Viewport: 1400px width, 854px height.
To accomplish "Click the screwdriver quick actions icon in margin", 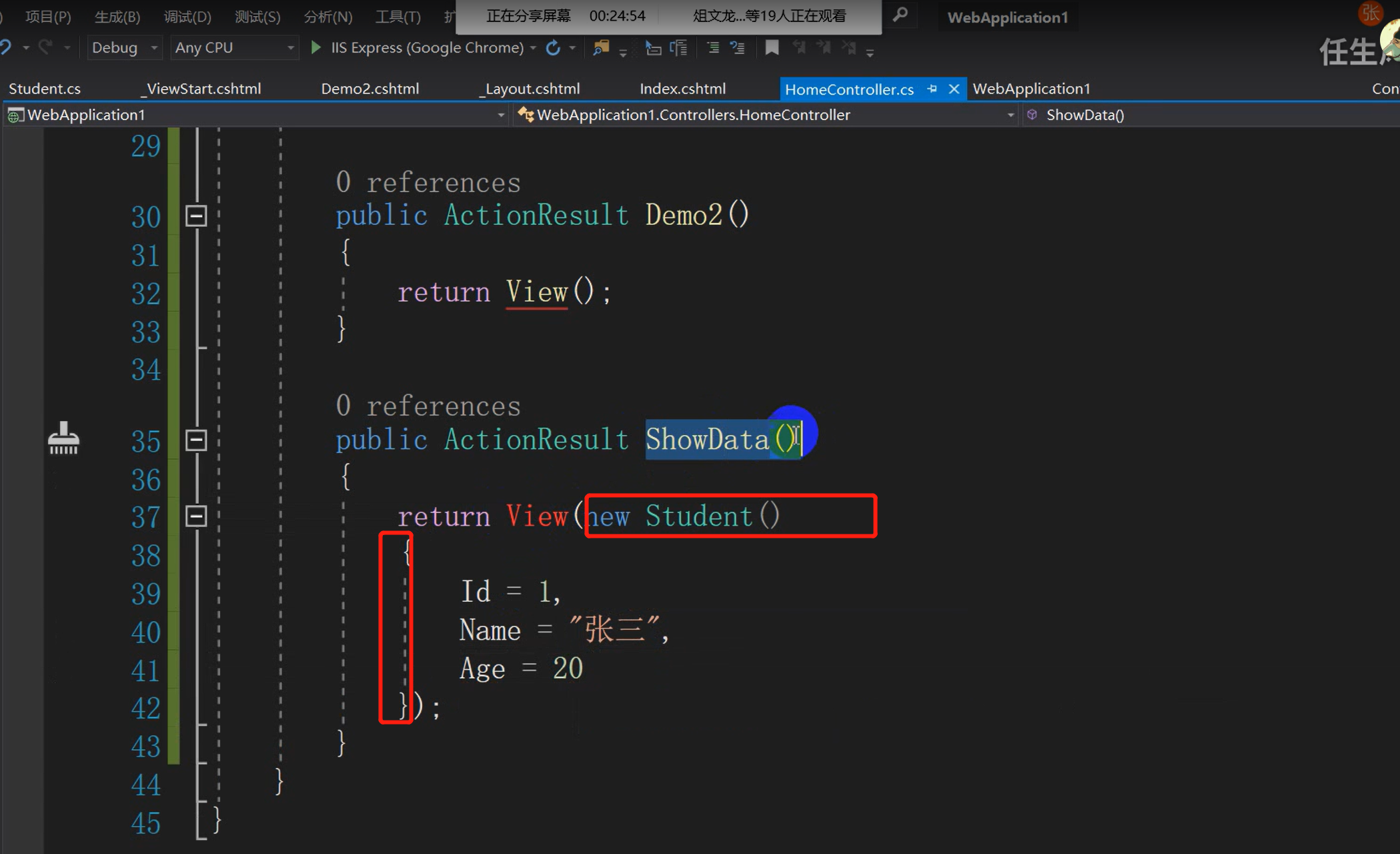I will (63, 438).
